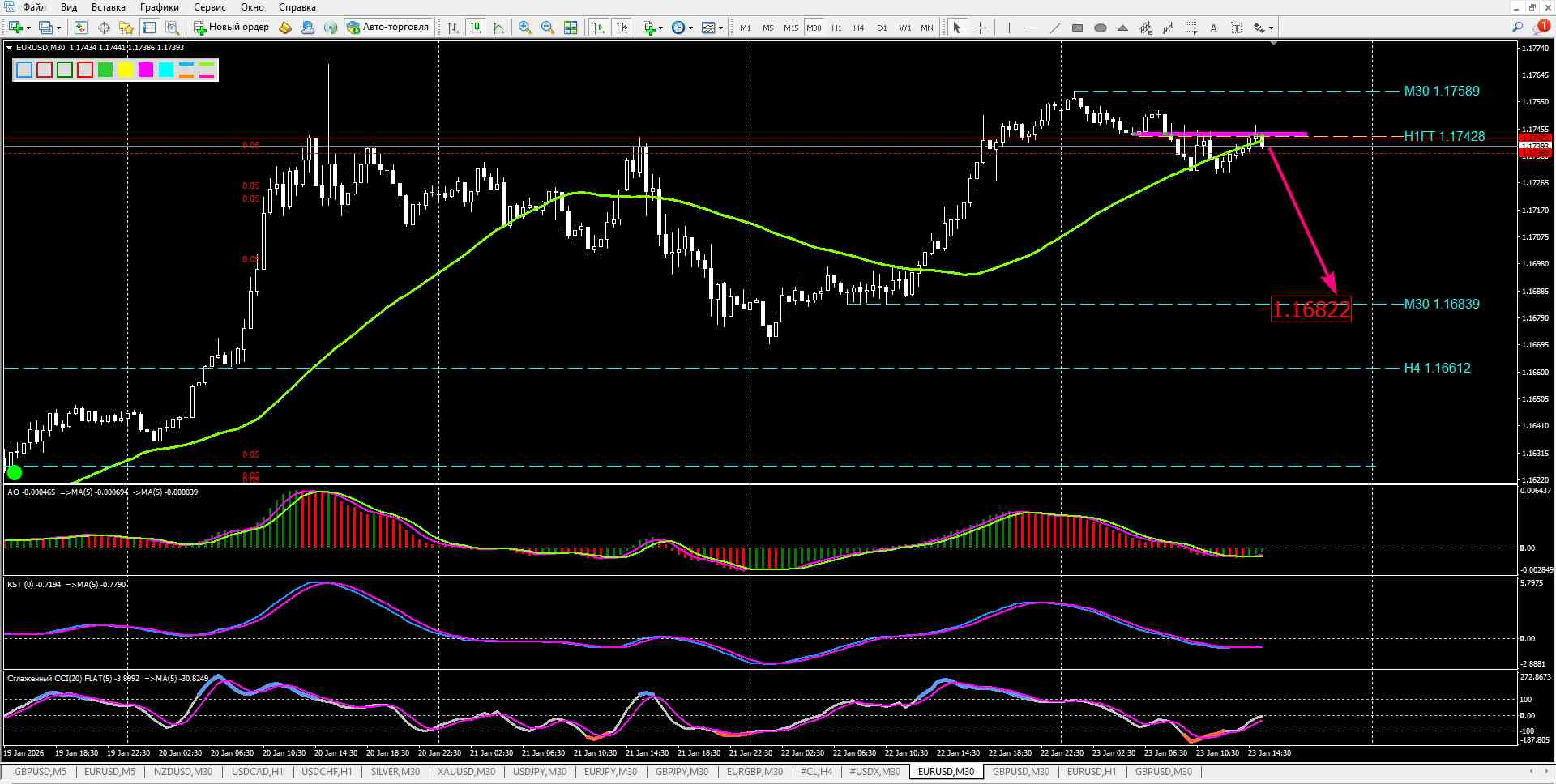Open the Сервис menu
1556x784 pixels.
pos(210,7)
